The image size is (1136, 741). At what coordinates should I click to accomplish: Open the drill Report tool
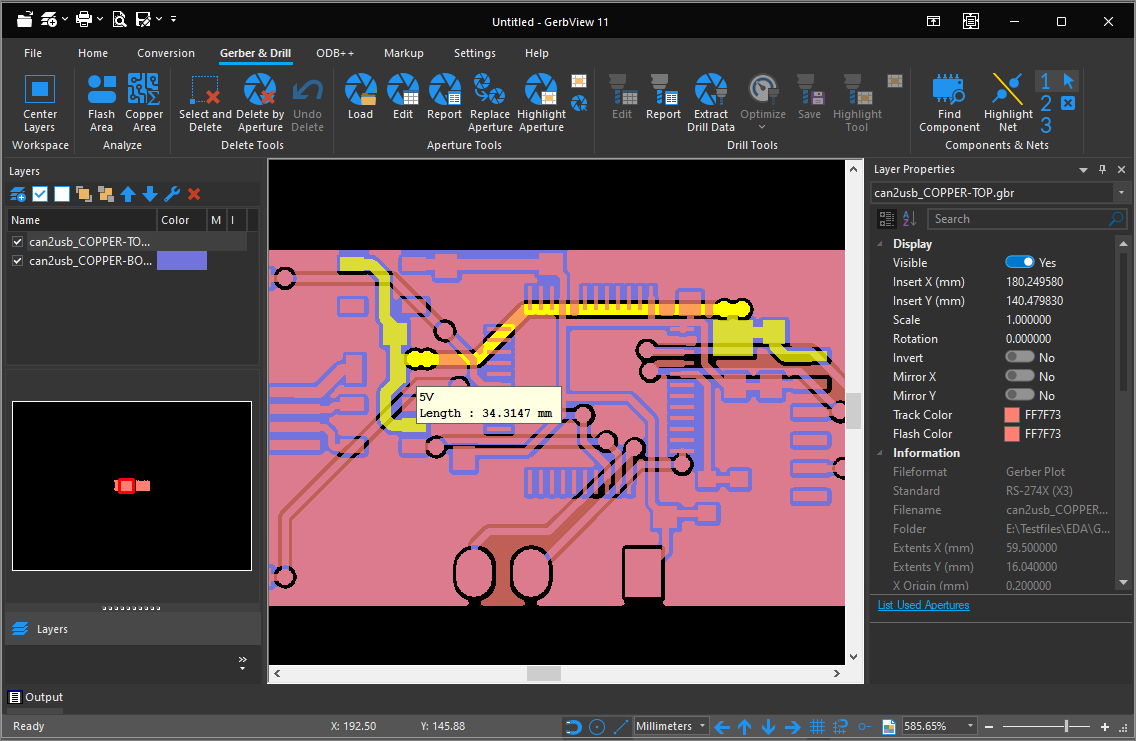(x=663, y=97)
